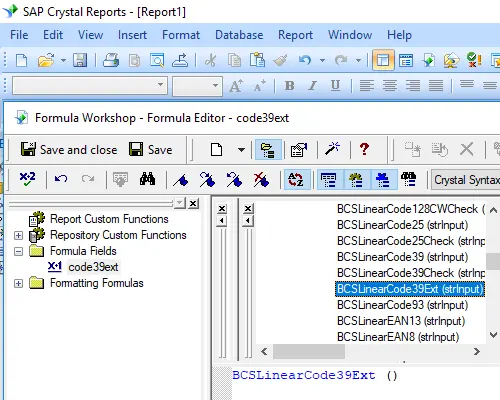The width and height of the screenshot is (500, 400).
Task: Align text left
Action: [367, 86]
